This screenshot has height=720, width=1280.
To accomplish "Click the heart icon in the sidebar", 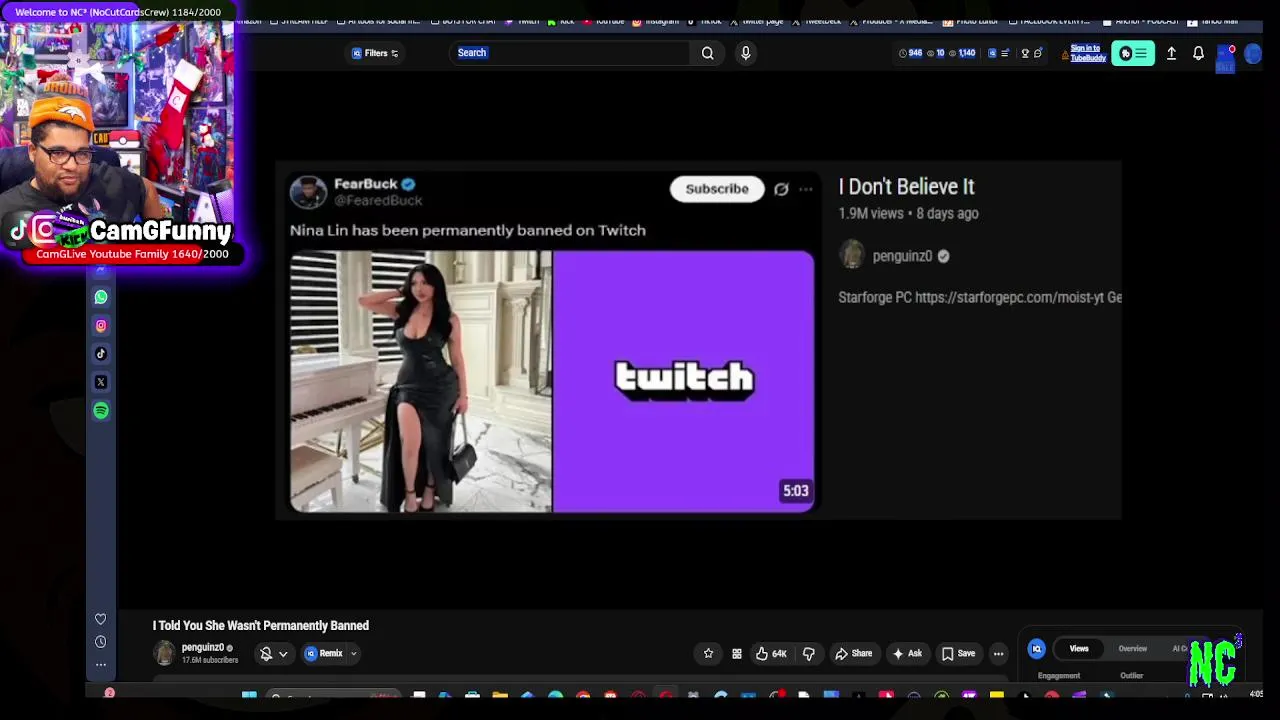I will click(100, 619).
